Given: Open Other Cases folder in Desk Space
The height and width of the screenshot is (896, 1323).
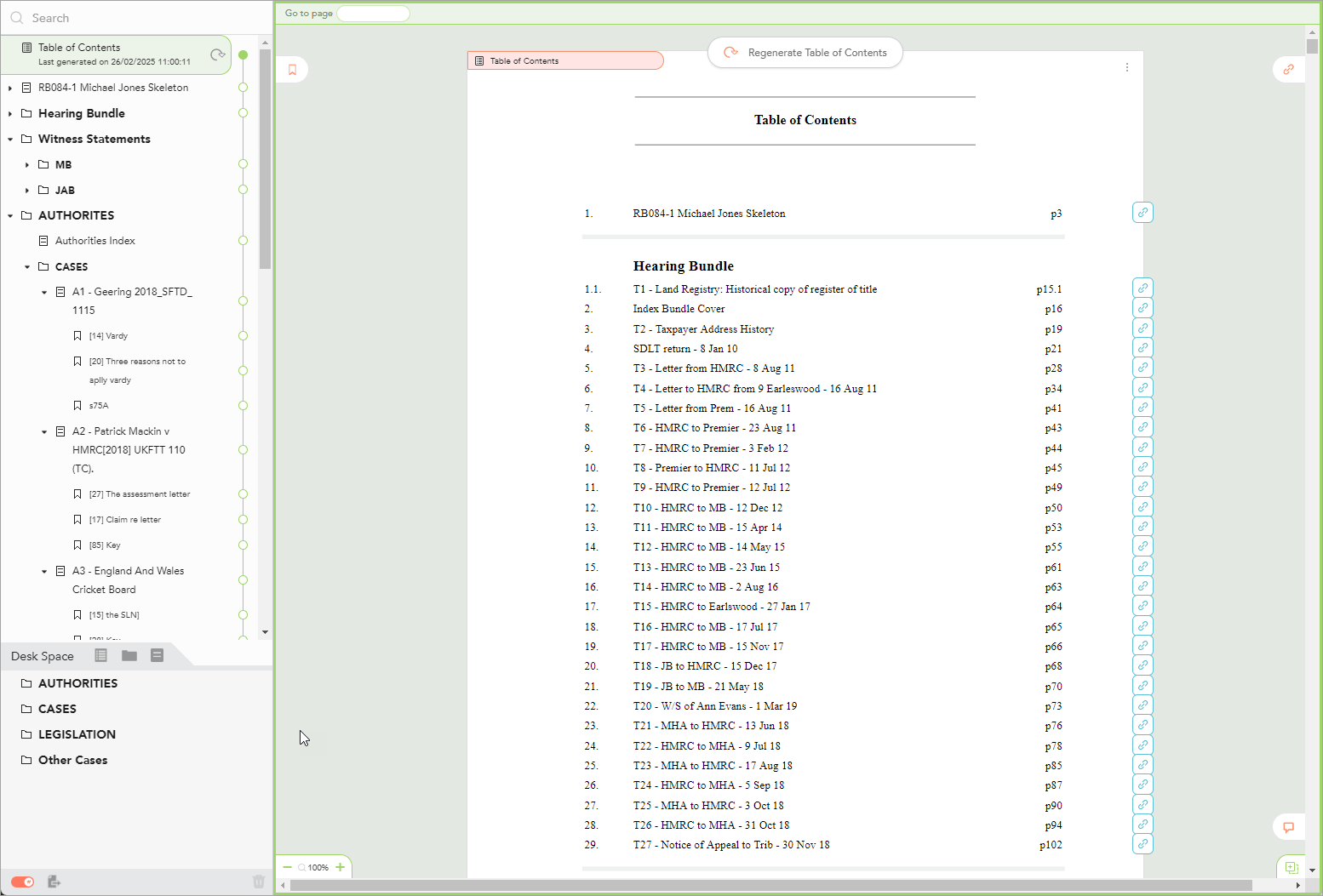Looking at the screenshot, I should point(72,760).
